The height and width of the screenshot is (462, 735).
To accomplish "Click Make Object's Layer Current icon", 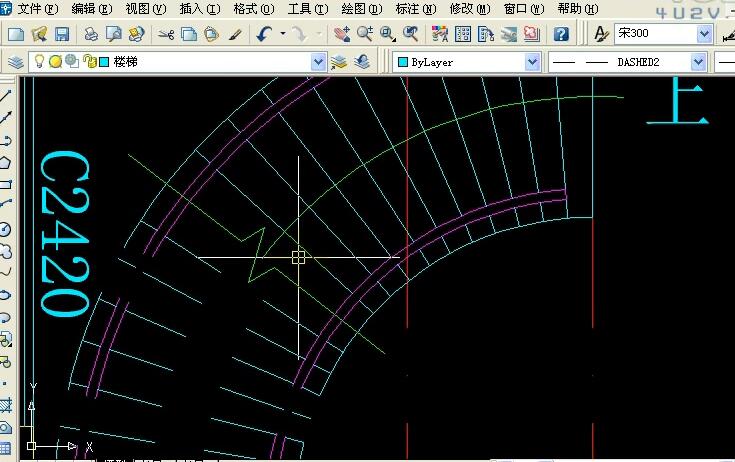I will coord(339,62).
